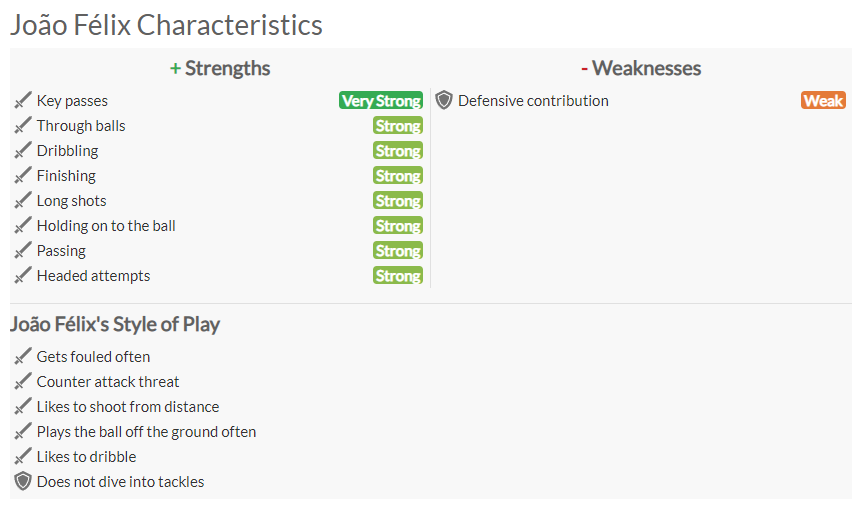Click the sword icon next to Dribbling

[23, 150]
